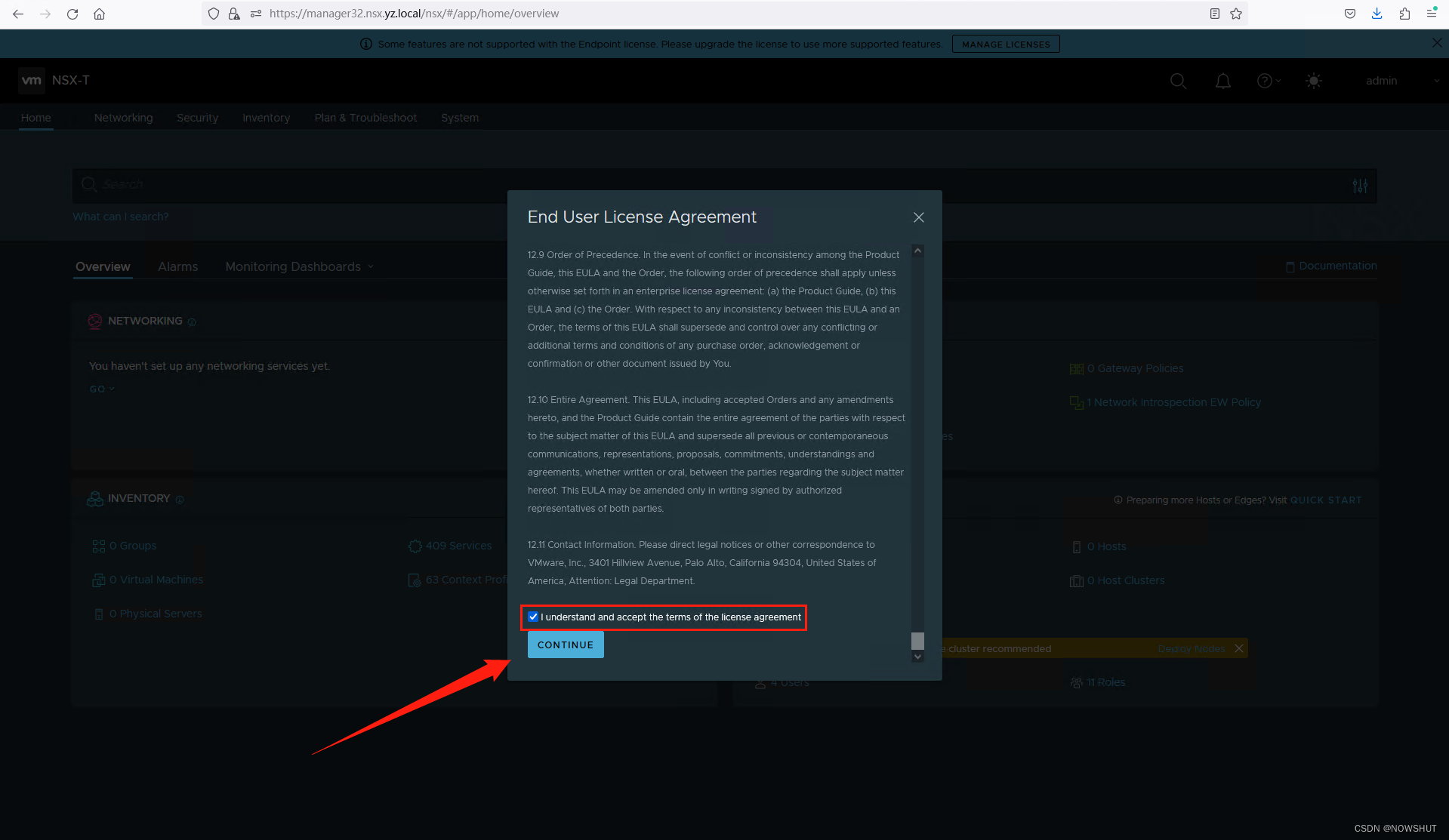Click the EULA scrollbar down arrow

917,657
